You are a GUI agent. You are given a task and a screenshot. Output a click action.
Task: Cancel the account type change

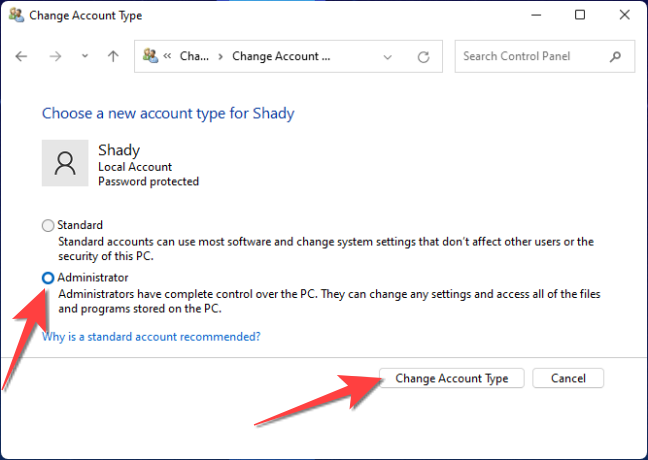point(568,378)
